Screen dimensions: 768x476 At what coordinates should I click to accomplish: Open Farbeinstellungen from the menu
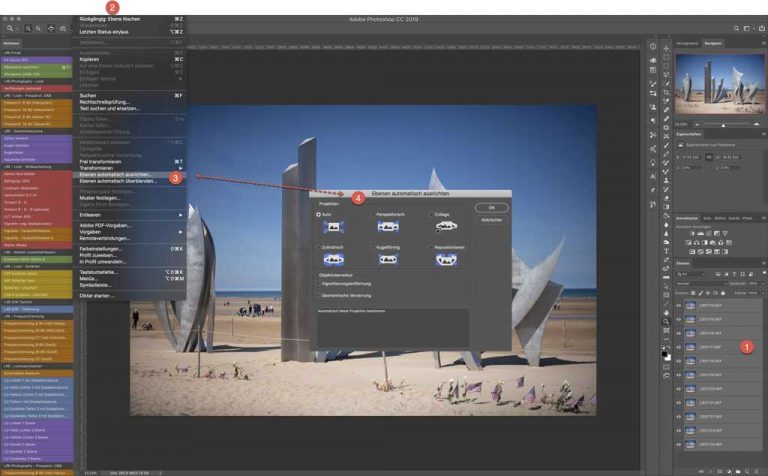click(x=129, y=249)
